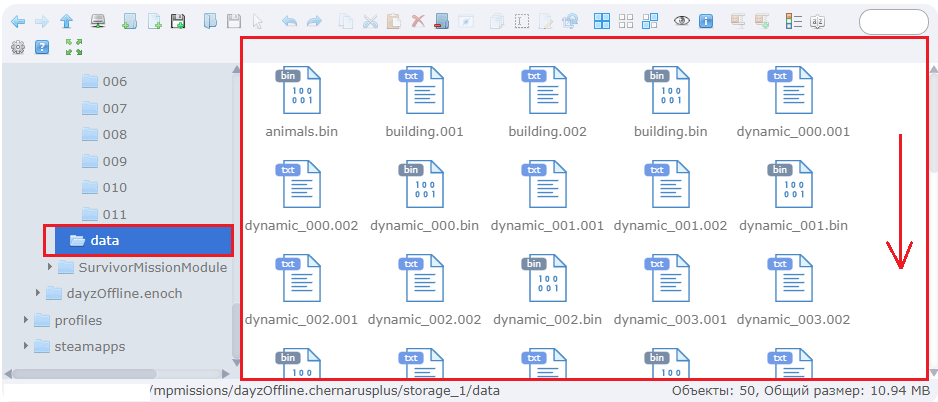The height and width of the screenshot is (402, 938).
Task: Click the create archive icon with green arrow
Action: point(762,22)
